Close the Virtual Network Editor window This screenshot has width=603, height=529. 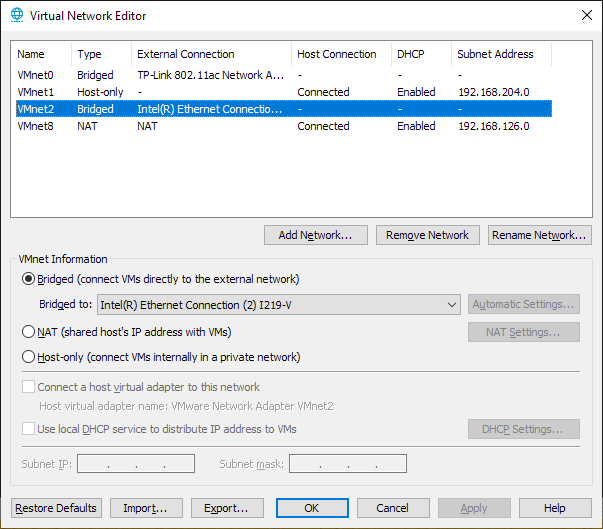[x=585, y=16]
